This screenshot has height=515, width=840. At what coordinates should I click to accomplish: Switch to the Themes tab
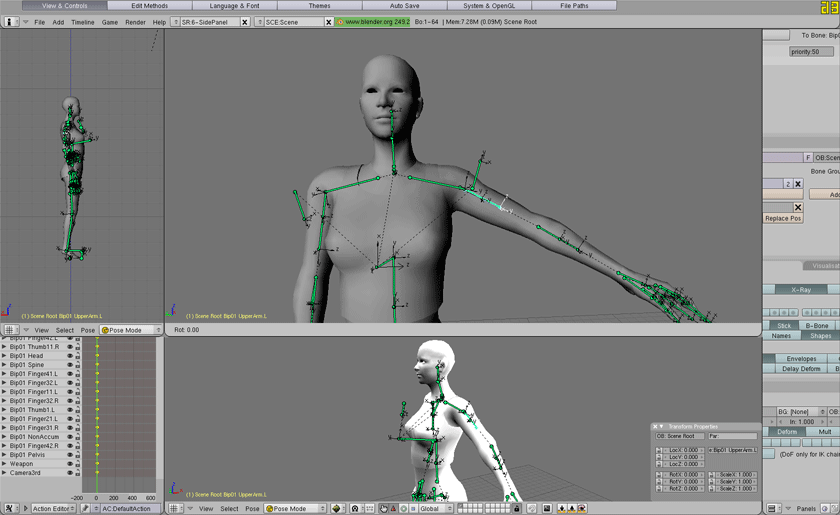pos(319,5)
